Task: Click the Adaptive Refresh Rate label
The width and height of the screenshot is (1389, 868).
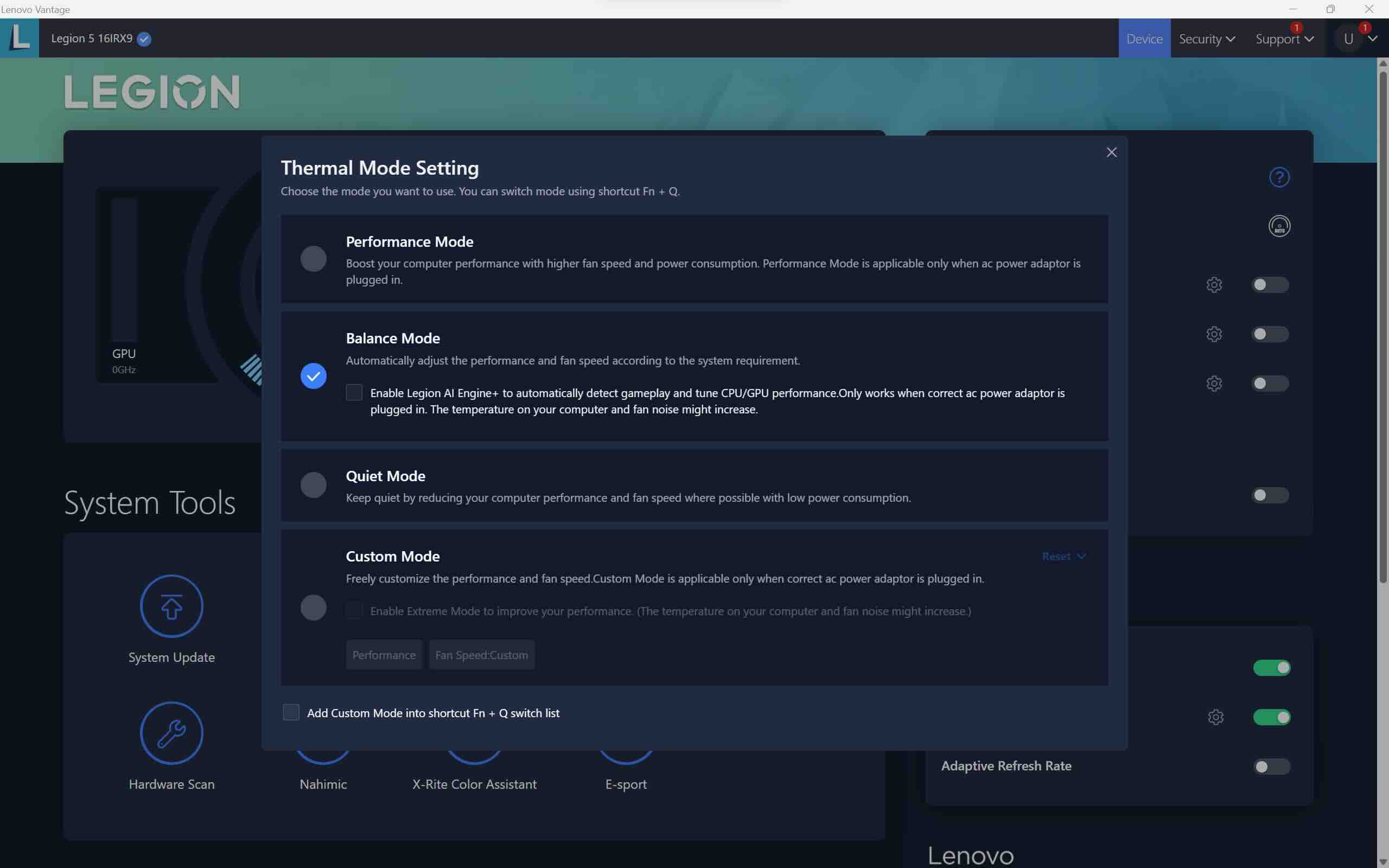Action: point(1006,766)
